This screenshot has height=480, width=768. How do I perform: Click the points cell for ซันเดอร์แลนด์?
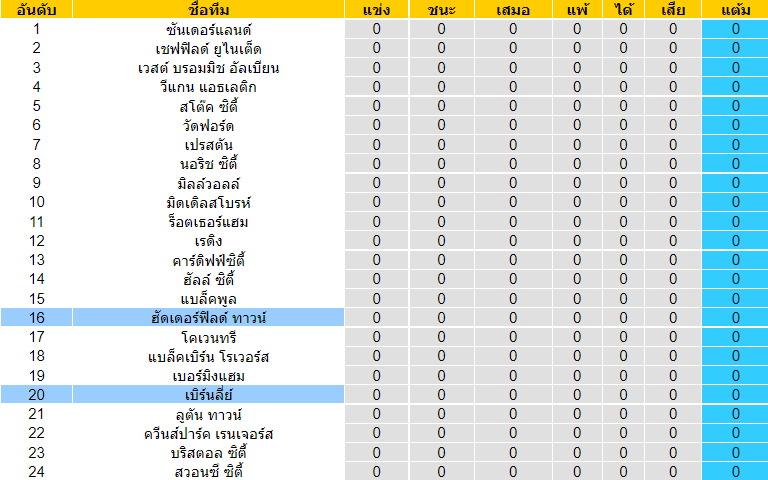point(735,29)
